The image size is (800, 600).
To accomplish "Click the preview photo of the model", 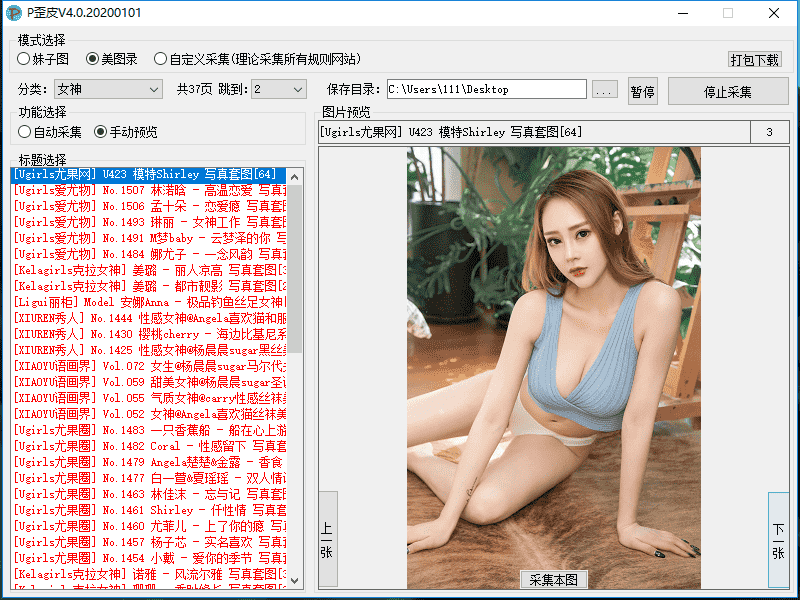I will (554, 367).
